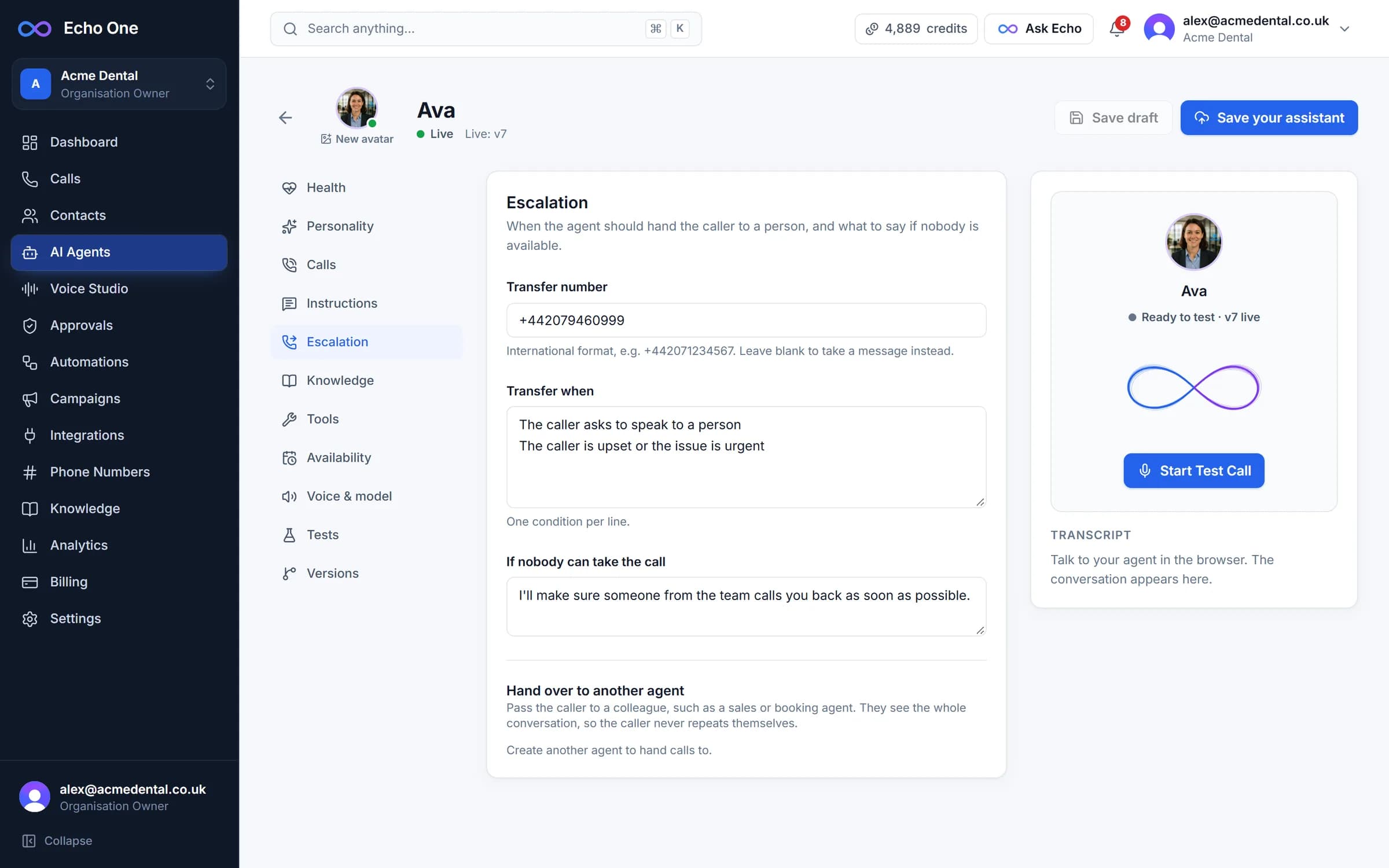Click Start Test Call
Image resolution: width=1389 pixels, height=868 pixels.
1193,470
